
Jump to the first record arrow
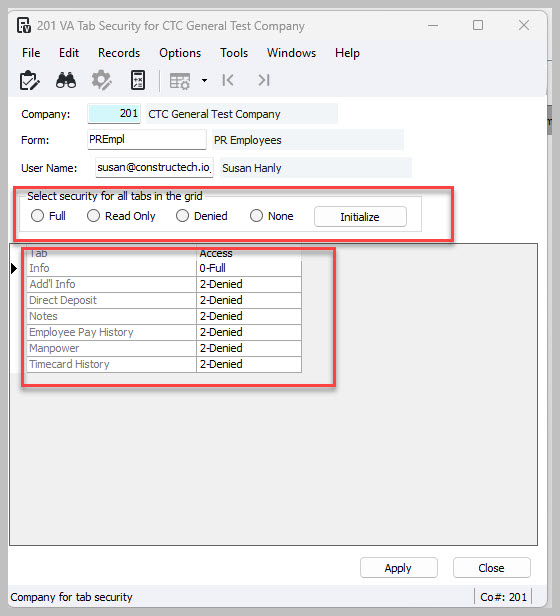pos(228,80)
